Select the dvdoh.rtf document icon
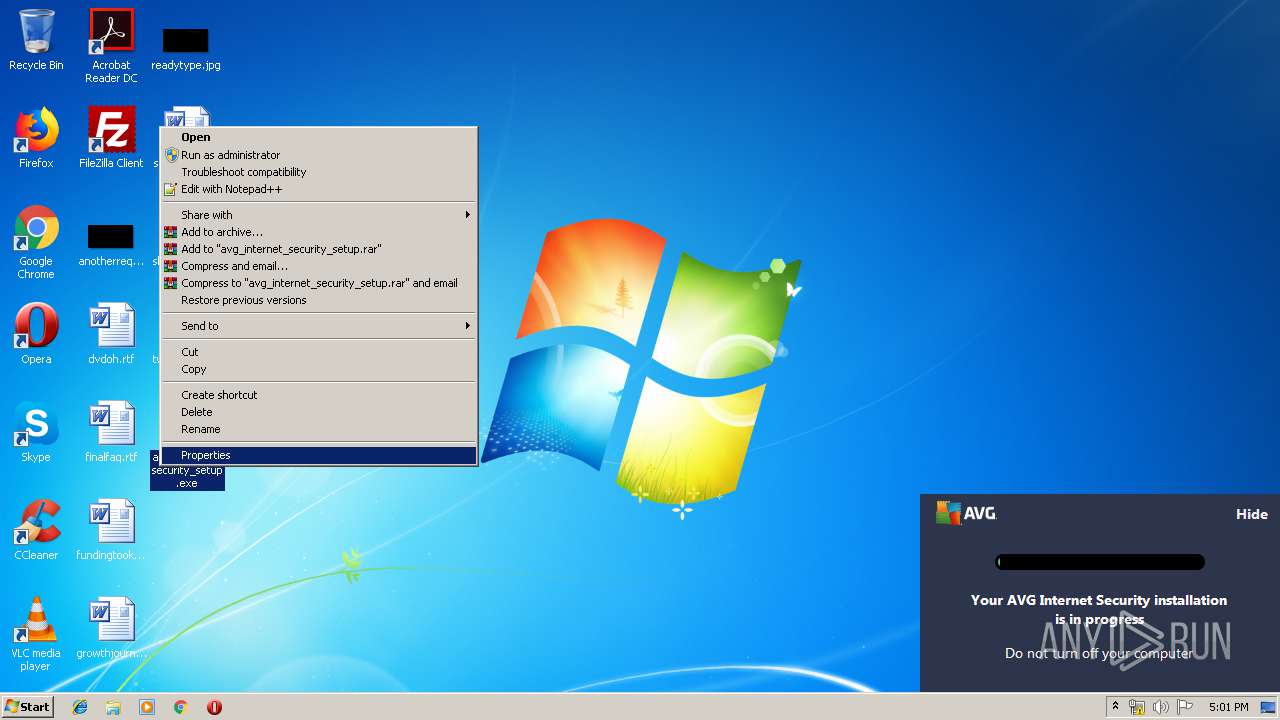Viewport: 1280px width, 720px height. 111,334
